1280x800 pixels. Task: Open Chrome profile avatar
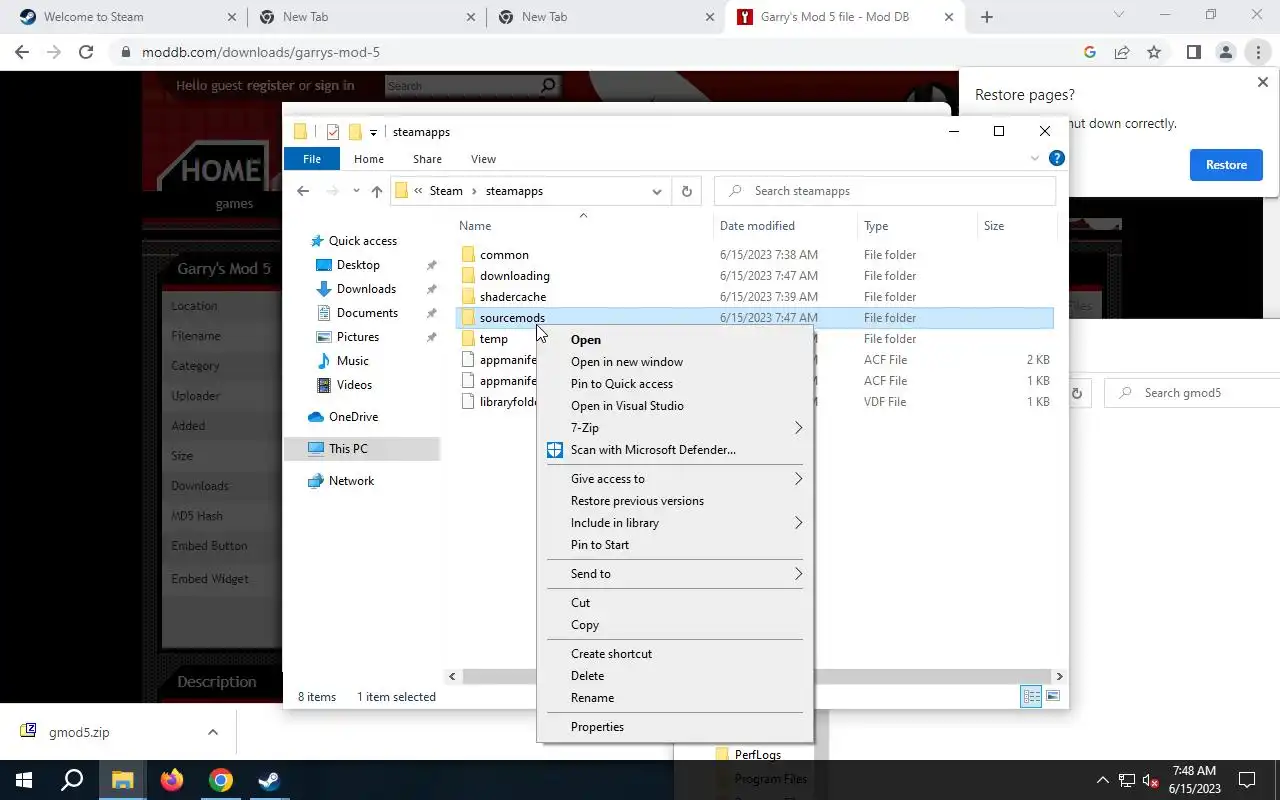tap(1225, 52)
